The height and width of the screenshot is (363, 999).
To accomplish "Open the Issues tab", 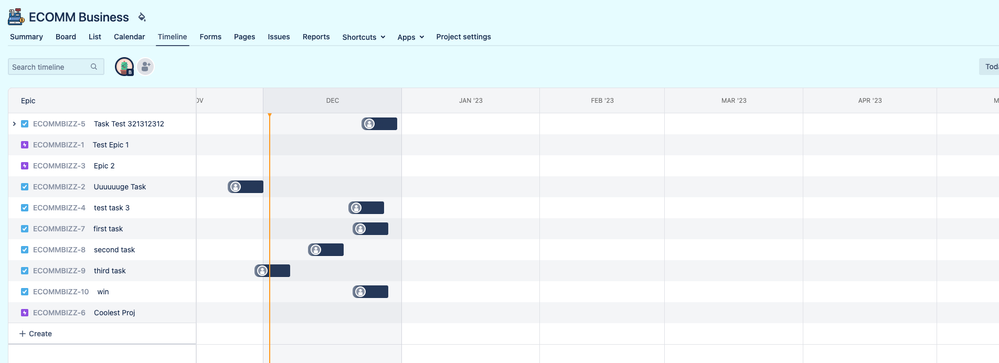I will pyautogui.click(x=278, y=37).
